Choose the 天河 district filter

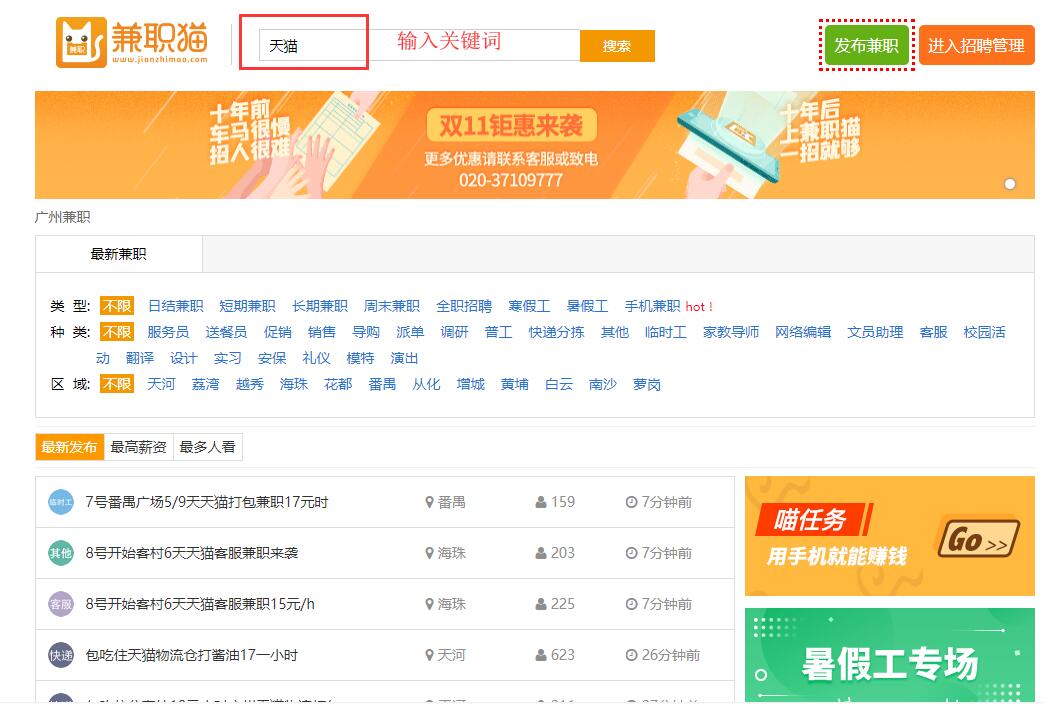pos(161,384)
